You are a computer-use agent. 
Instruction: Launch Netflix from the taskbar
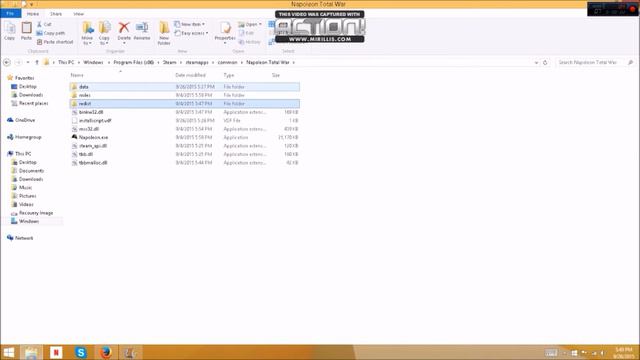[x=56, y=352]
